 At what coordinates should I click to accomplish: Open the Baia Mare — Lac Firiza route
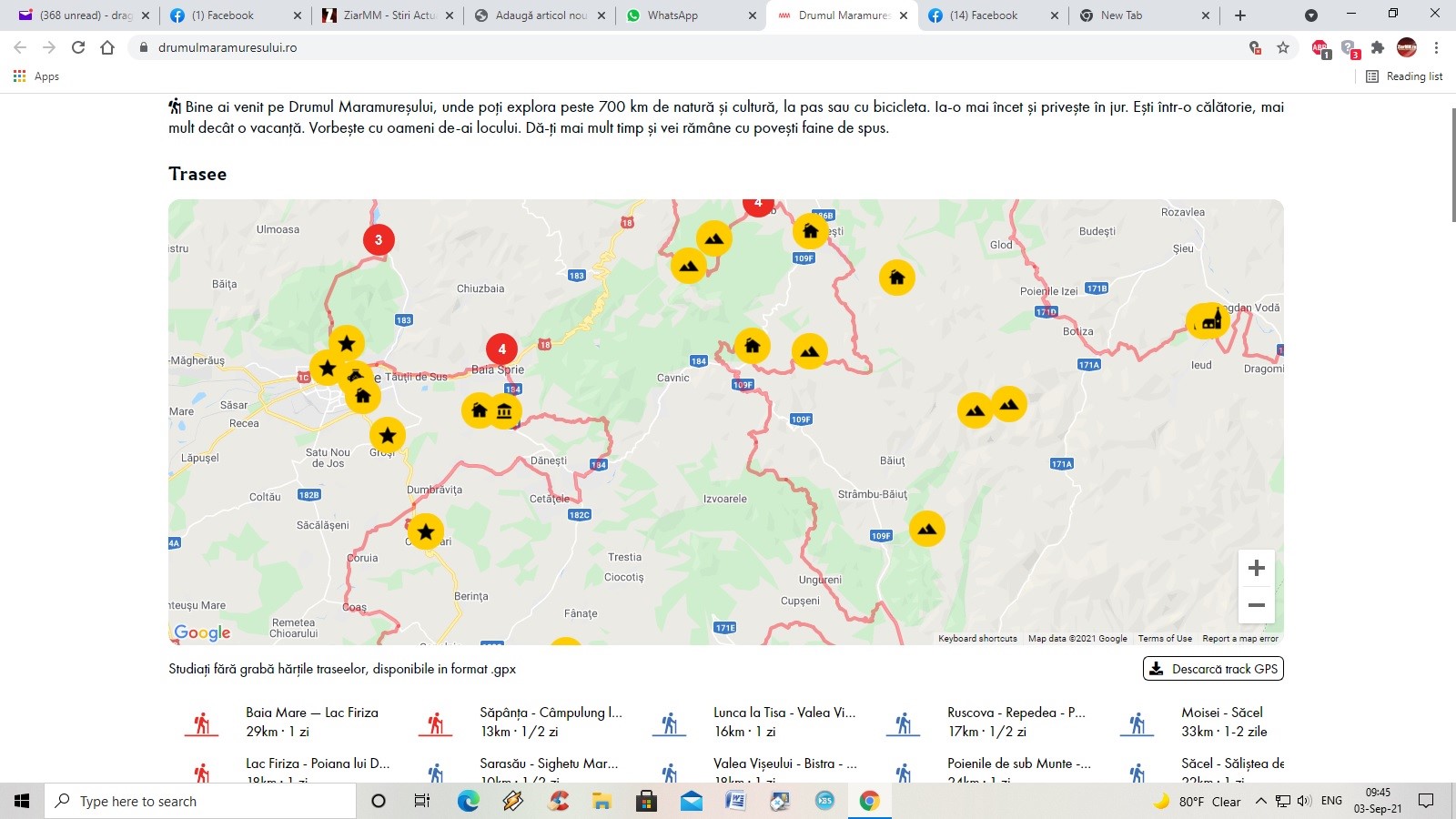[311, 713]
